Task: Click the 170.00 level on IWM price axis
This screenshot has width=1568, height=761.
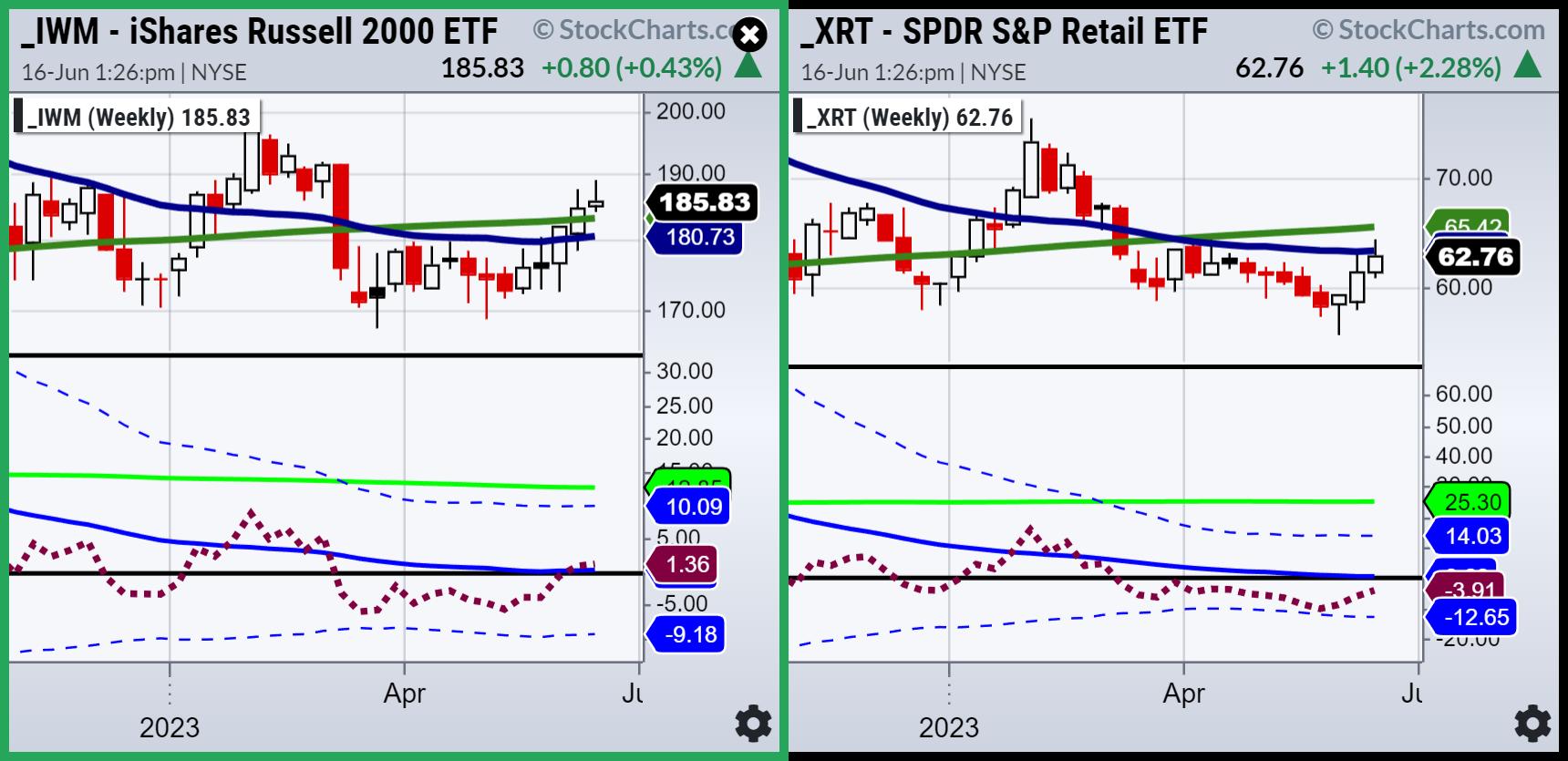Action: pyautogui.click(x=691, y=310)
